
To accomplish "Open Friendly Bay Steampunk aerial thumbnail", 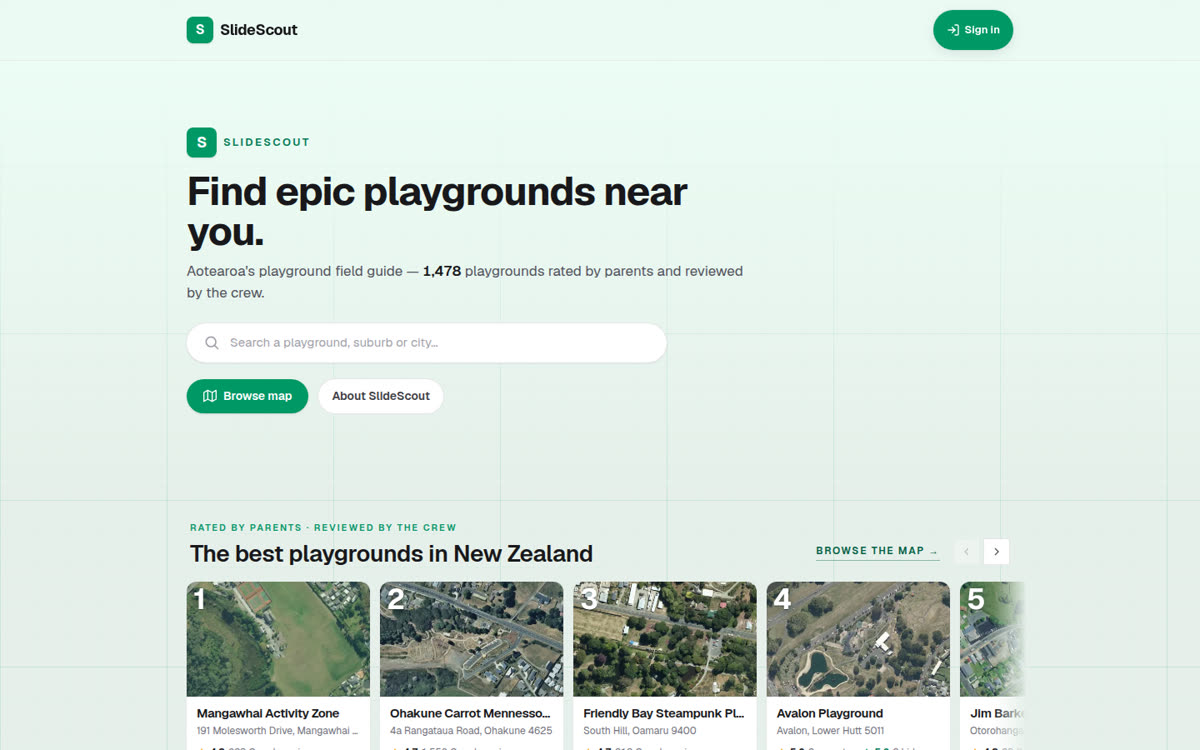I will (x=665, y=639).
